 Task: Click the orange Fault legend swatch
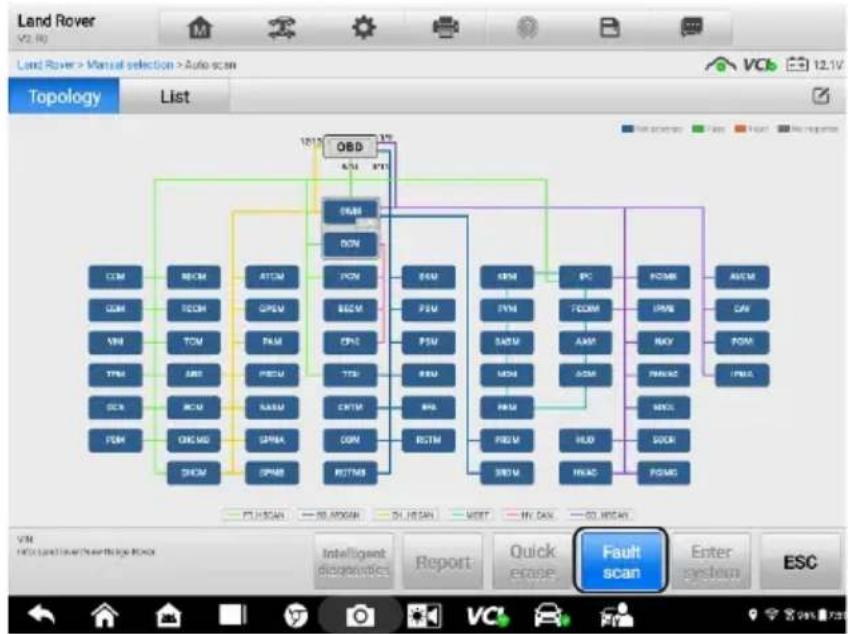click(x=740, y=129)
